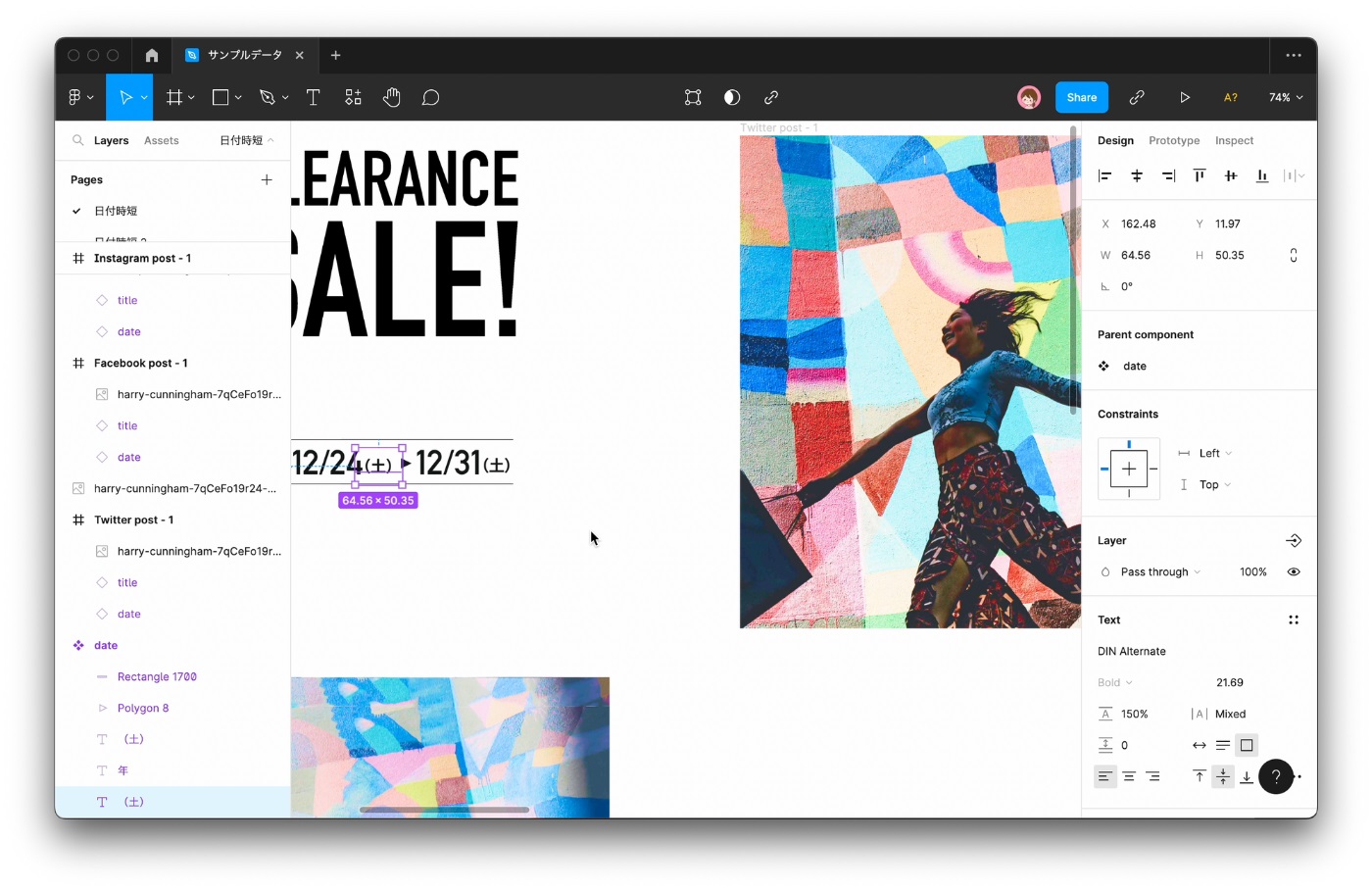Align top edges
Screen dimensions: 1372x891
coord(1200,175)
